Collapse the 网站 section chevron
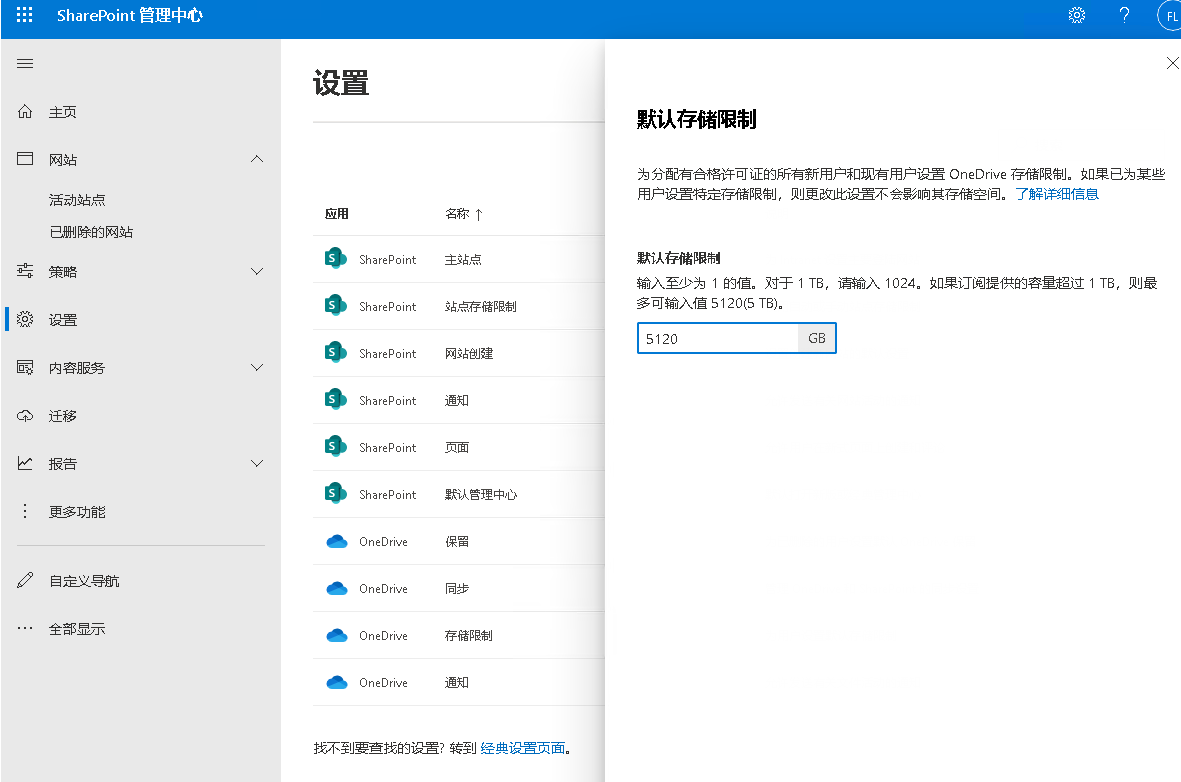This screenshot has height=782, width=1181. (x=257, y=160)
